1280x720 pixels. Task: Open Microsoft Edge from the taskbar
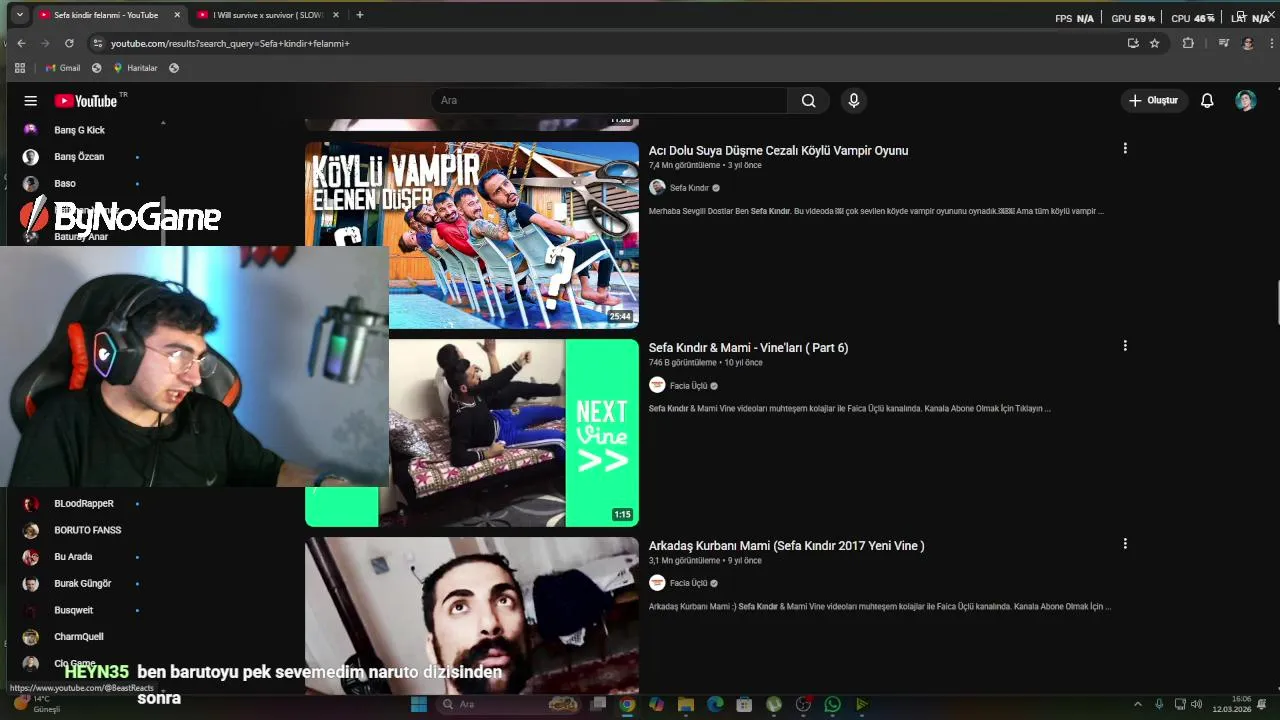pos(715,704)
